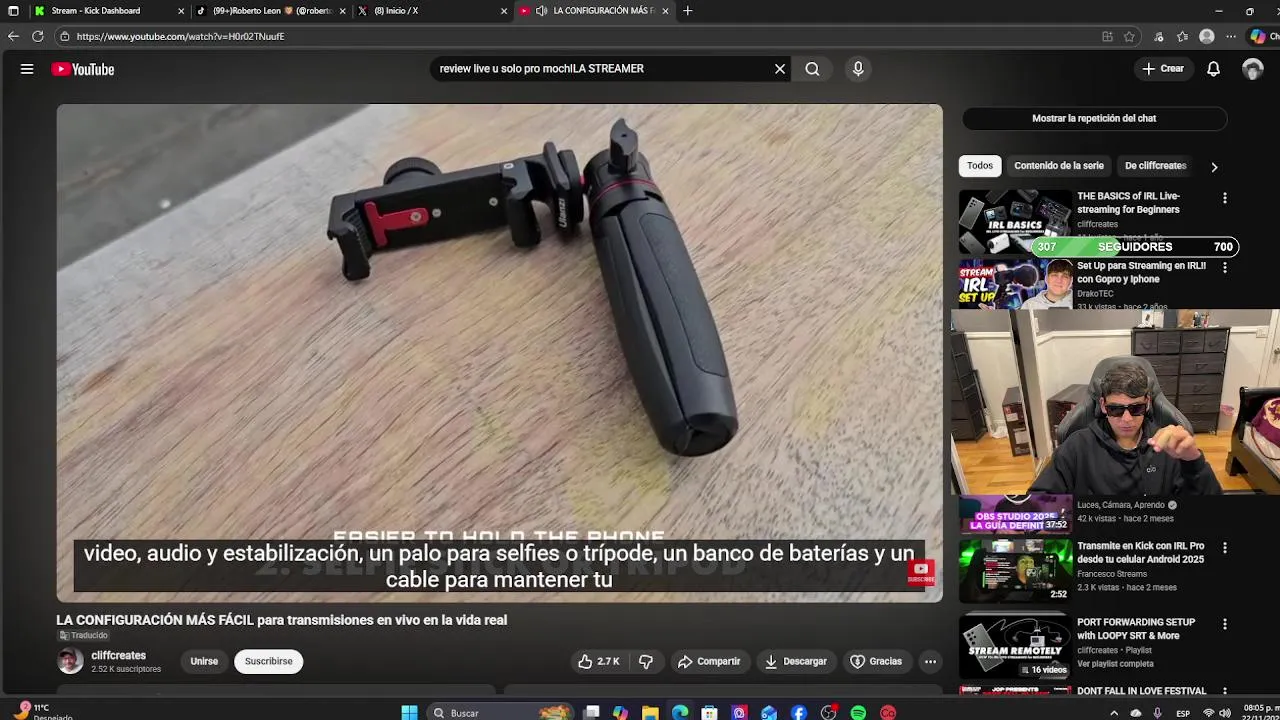1280x720 pixels.
Task: Switch to the Inicio / X tab
Action: (430, 11)
